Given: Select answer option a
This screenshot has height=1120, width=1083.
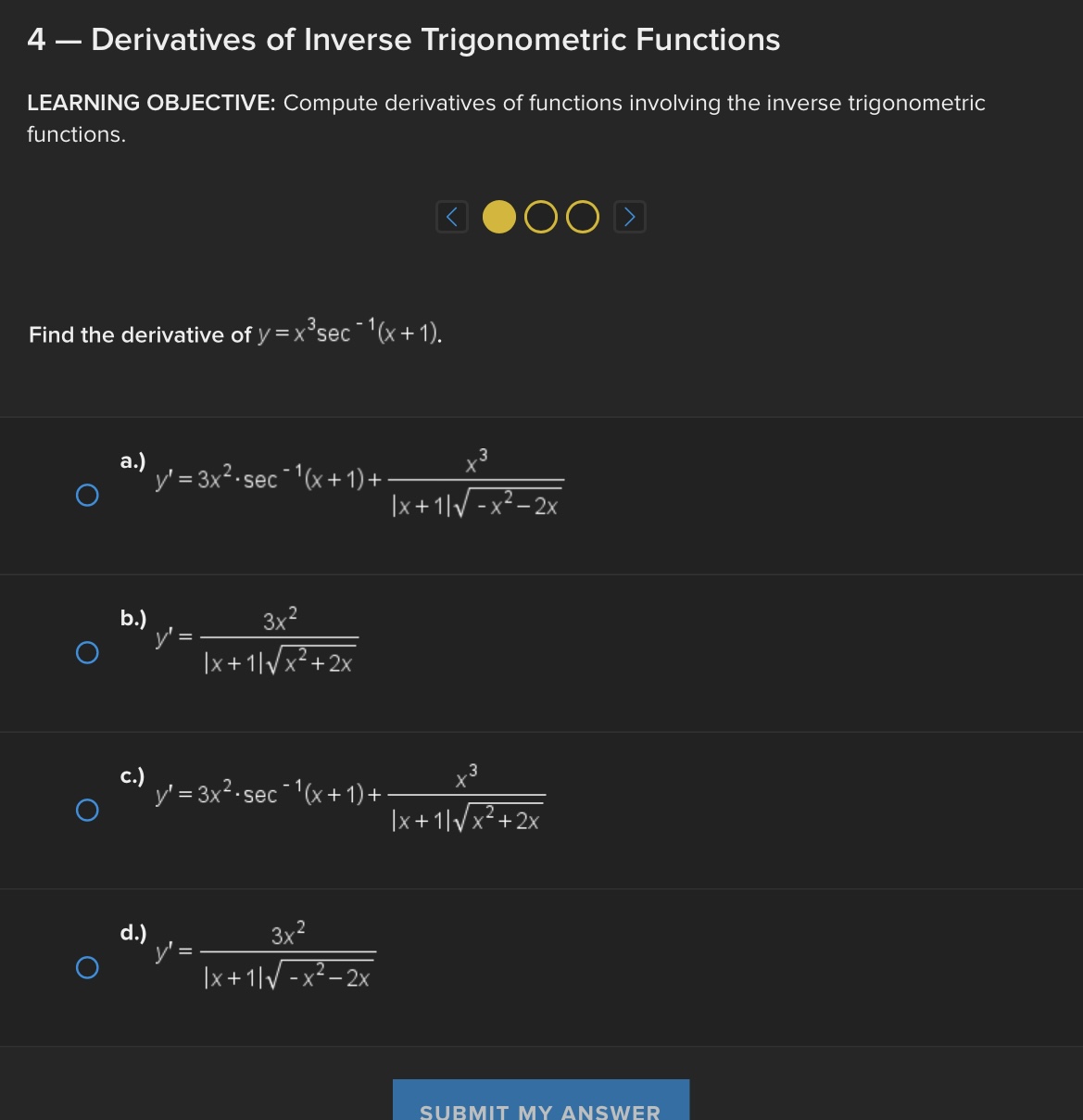Looking at the screenshot, I should click(87, 496).
